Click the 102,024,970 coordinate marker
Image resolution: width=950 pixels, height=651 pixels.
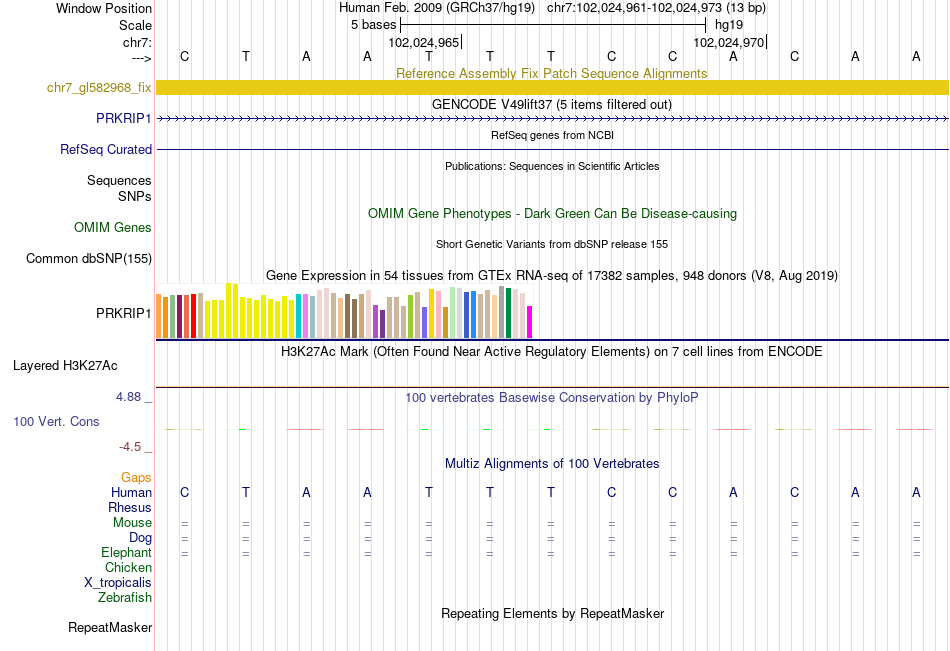tap(729, 42)
